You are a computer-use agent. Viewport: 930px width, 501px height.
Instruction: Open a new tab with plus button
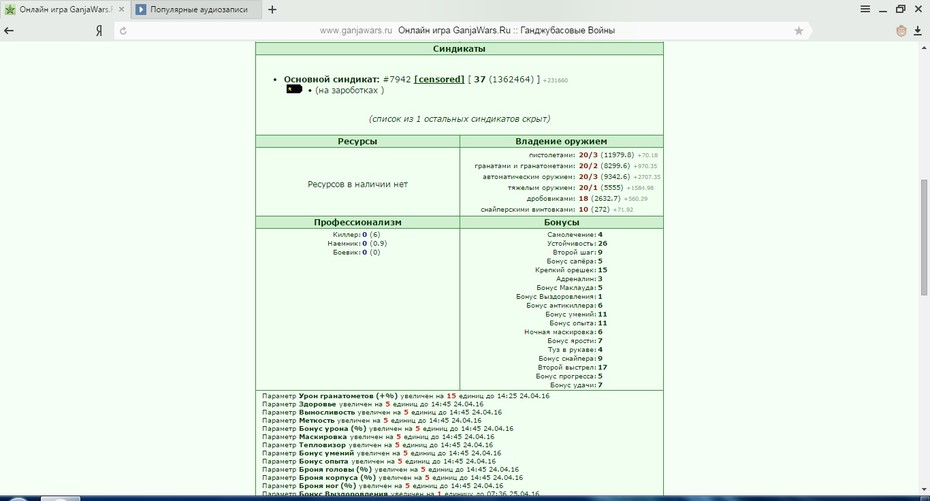click(272, 9)
